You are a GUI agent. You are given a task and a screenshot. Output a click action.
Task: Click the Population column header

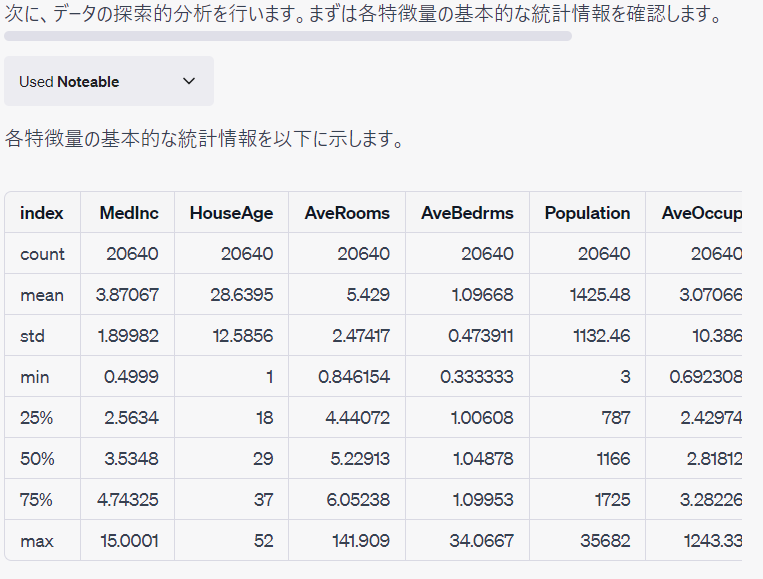(587, 213)
